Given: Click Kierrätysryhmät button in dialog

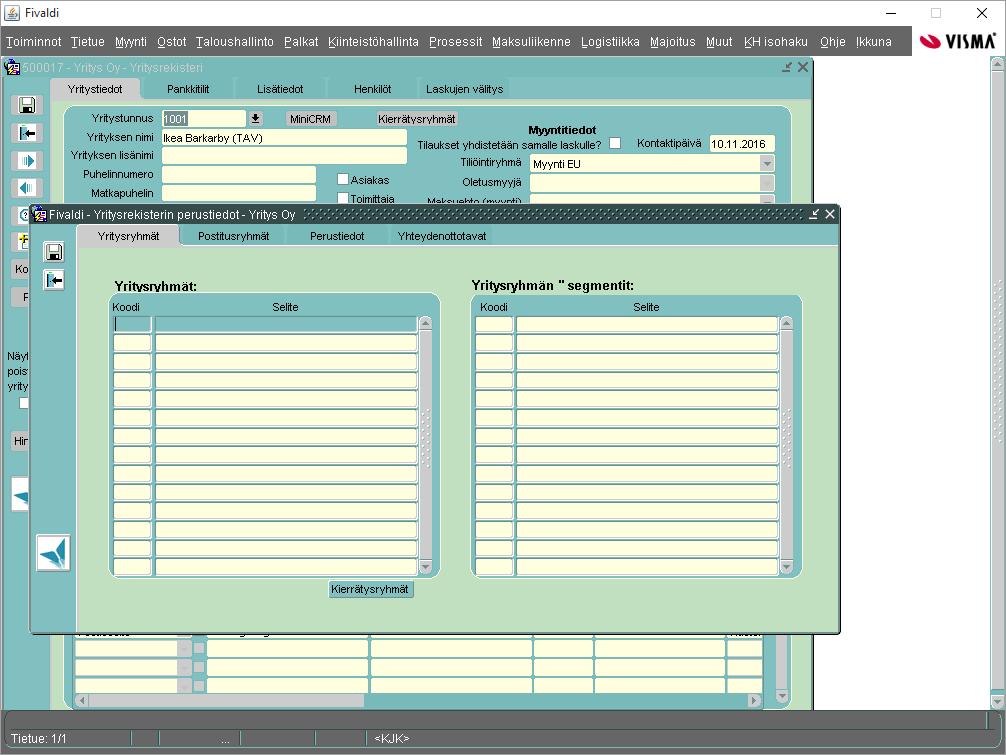Looking at the screenshot, I should tap(370, 589).
